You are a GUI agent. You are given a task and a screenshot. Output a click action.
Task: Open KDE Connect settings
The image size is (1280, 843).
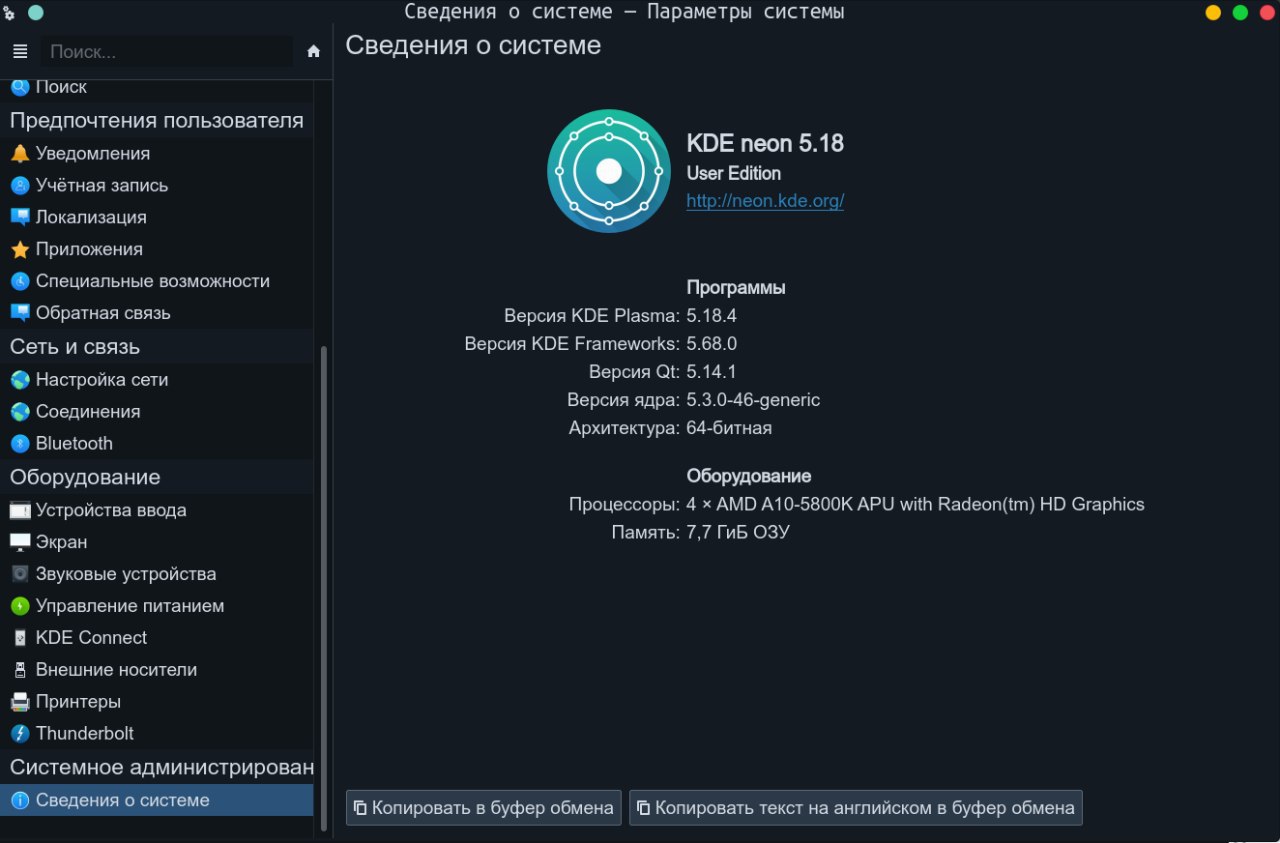pos(157,637)
